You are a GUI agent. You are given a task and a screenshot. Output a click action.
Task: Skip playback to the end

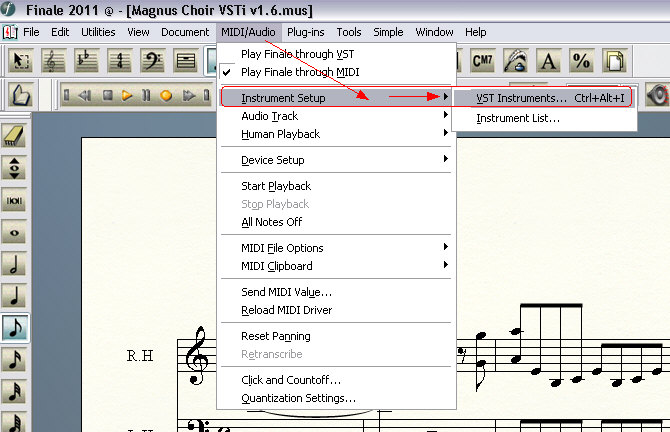click(x=206, y=95)
